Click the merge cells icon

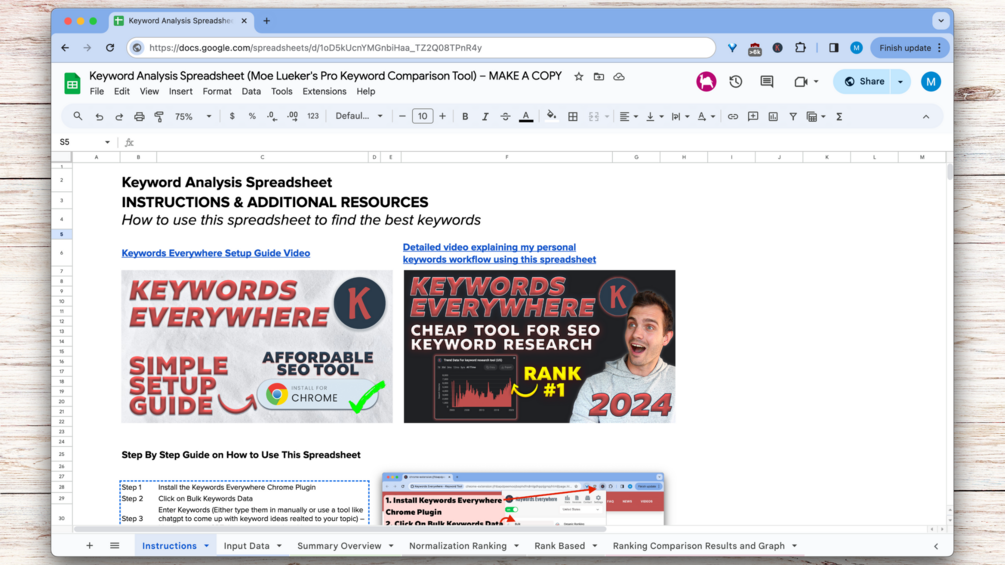coord(594,117)
